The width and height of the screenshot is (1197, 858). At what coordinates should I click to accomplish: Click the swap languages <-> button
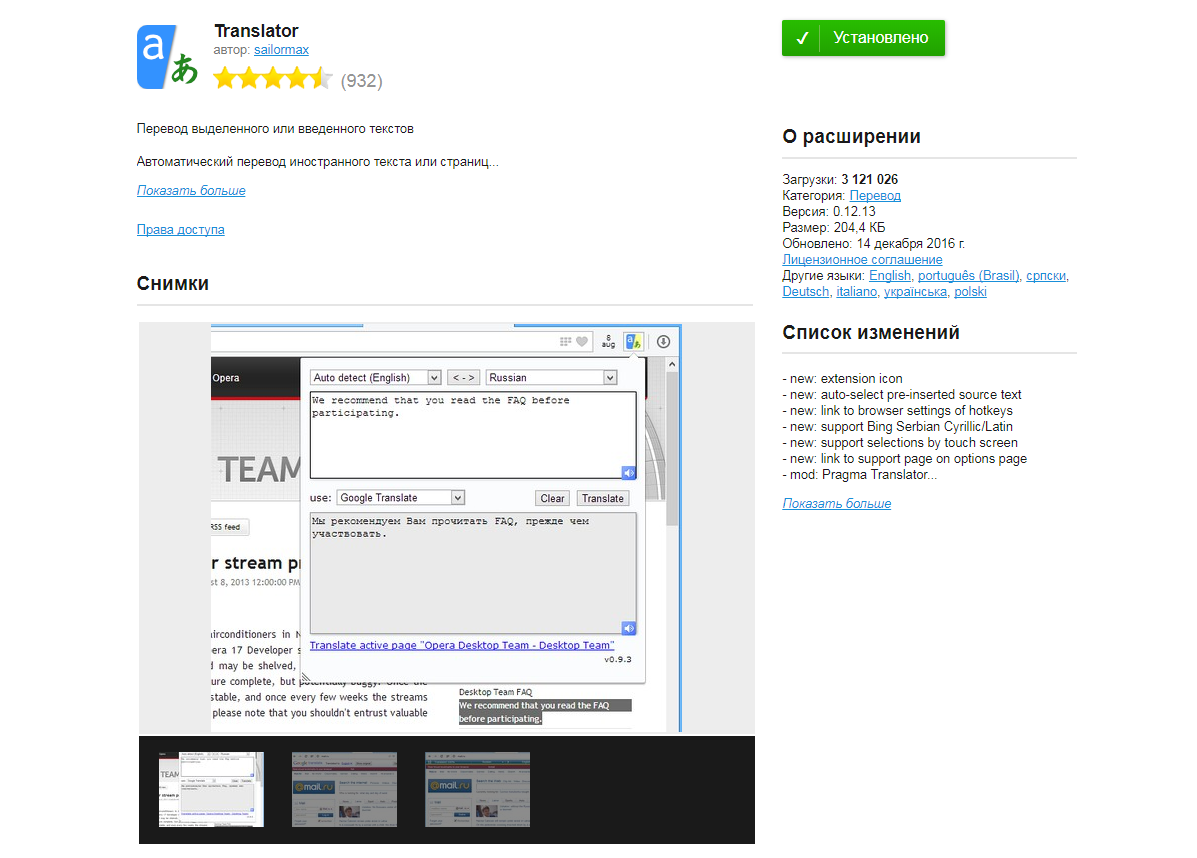tap(463, 377)
